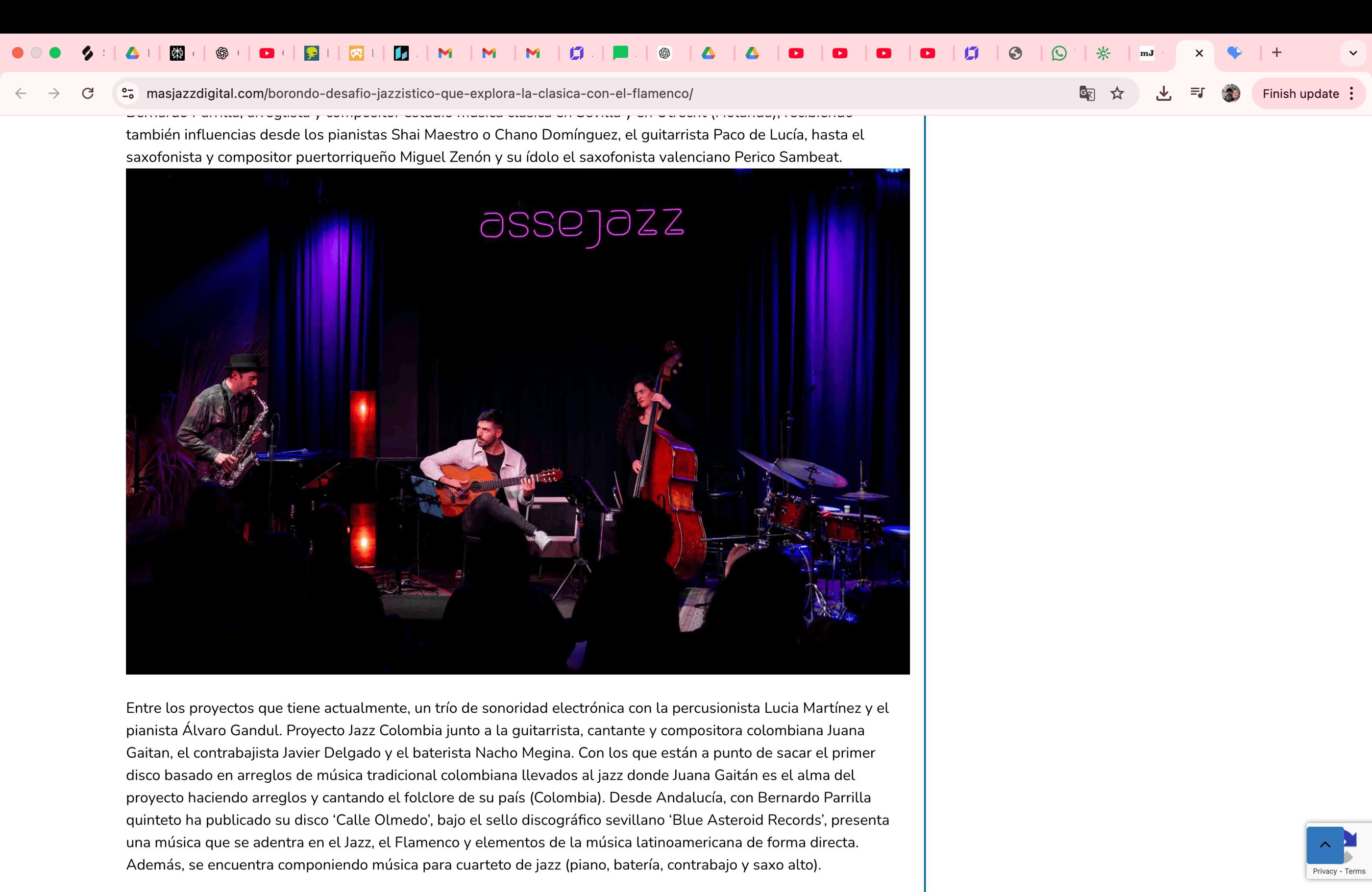
Task: Click the forward navigation arrow
Action: (54, 94)
